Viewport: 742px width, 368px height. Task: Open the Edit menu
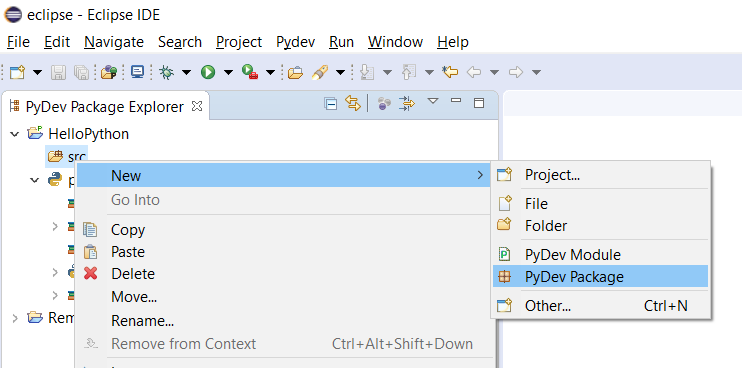coord(57,42)
